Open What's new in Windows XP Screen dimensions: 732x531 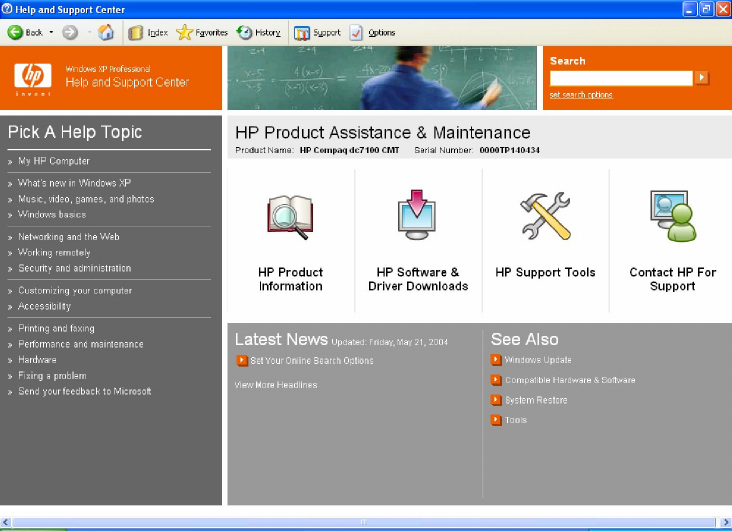[74, 183]
